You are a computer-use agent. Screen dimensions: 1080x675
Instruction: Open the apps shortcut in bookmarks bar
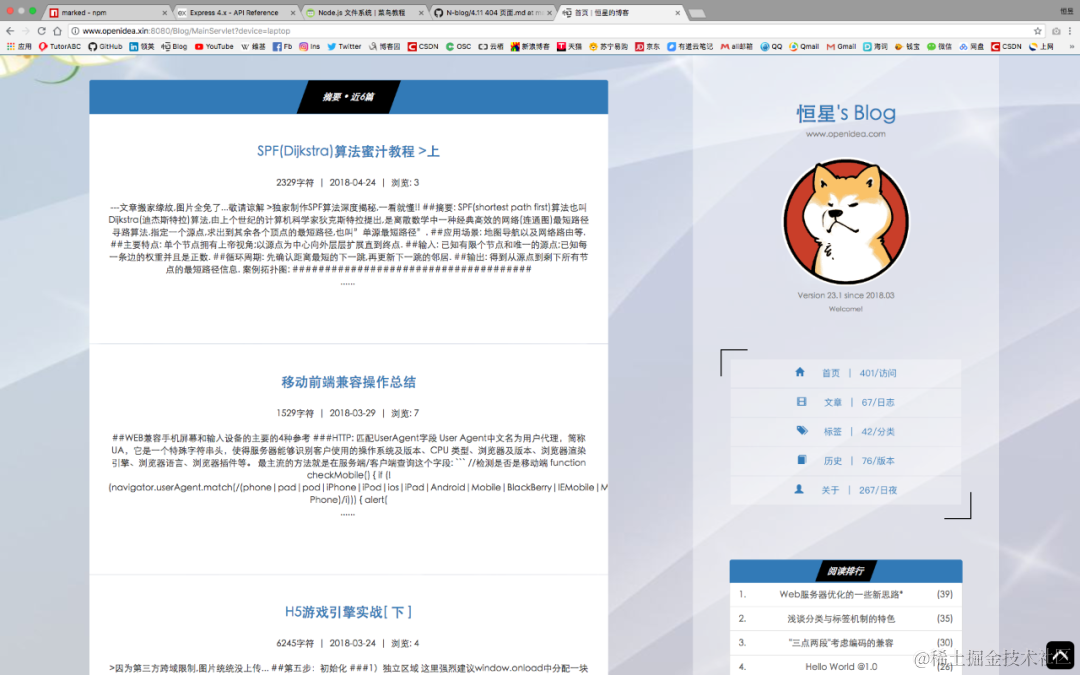point(19,47)
